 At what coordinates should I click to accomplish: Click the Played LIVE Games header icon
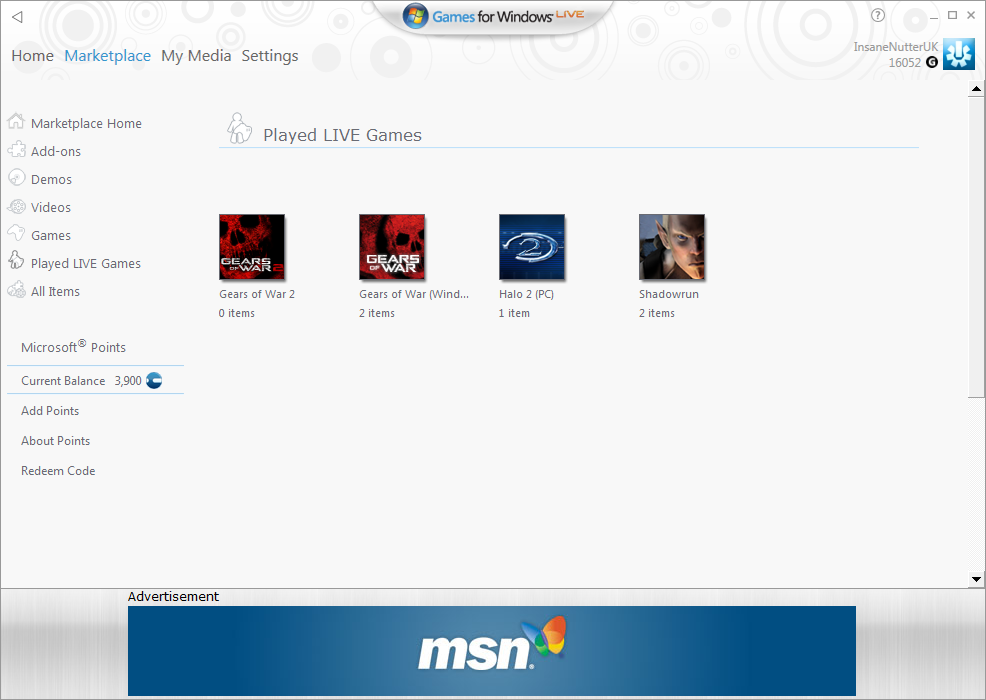[239, 128]
